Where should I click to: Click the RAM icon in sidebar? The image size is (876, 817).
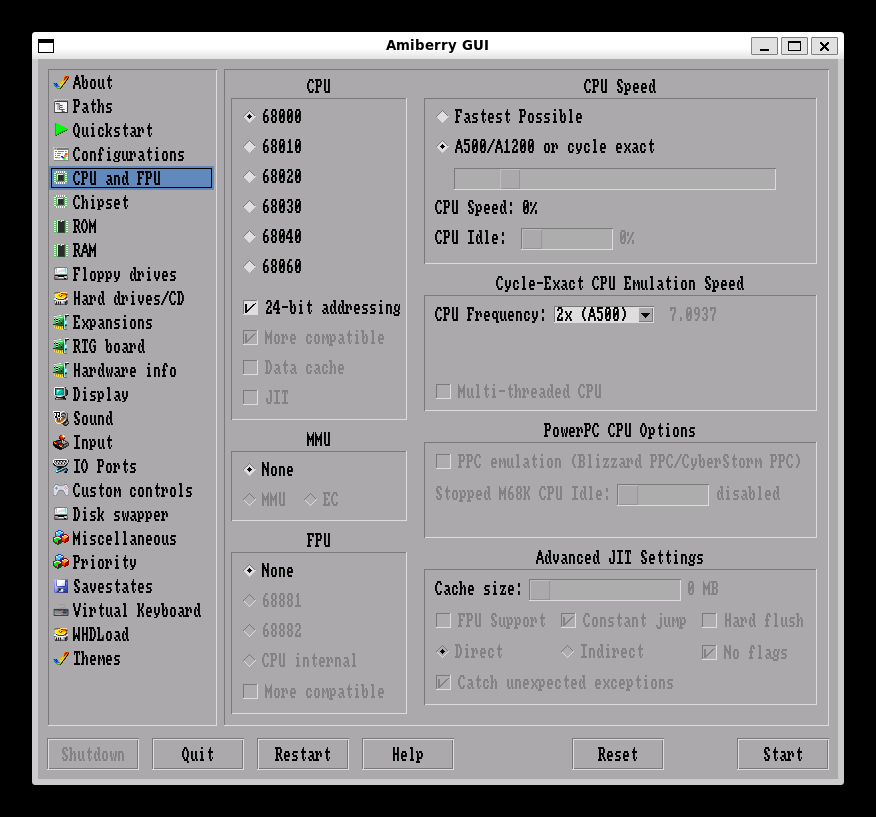click(61, 250)
